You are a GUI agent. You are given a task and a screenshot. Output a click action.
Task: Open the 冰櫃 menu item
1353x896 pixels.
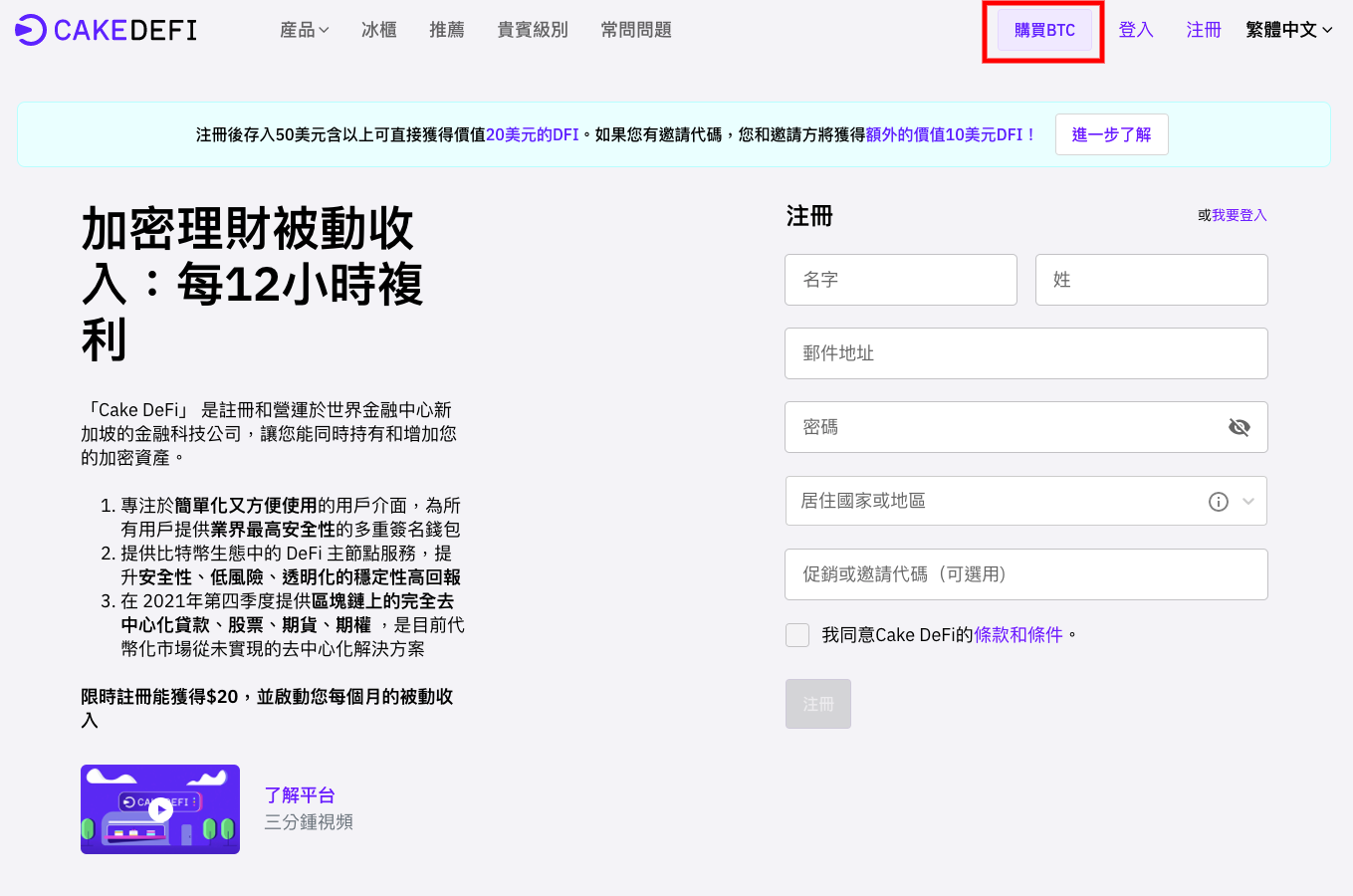[378, 30]
